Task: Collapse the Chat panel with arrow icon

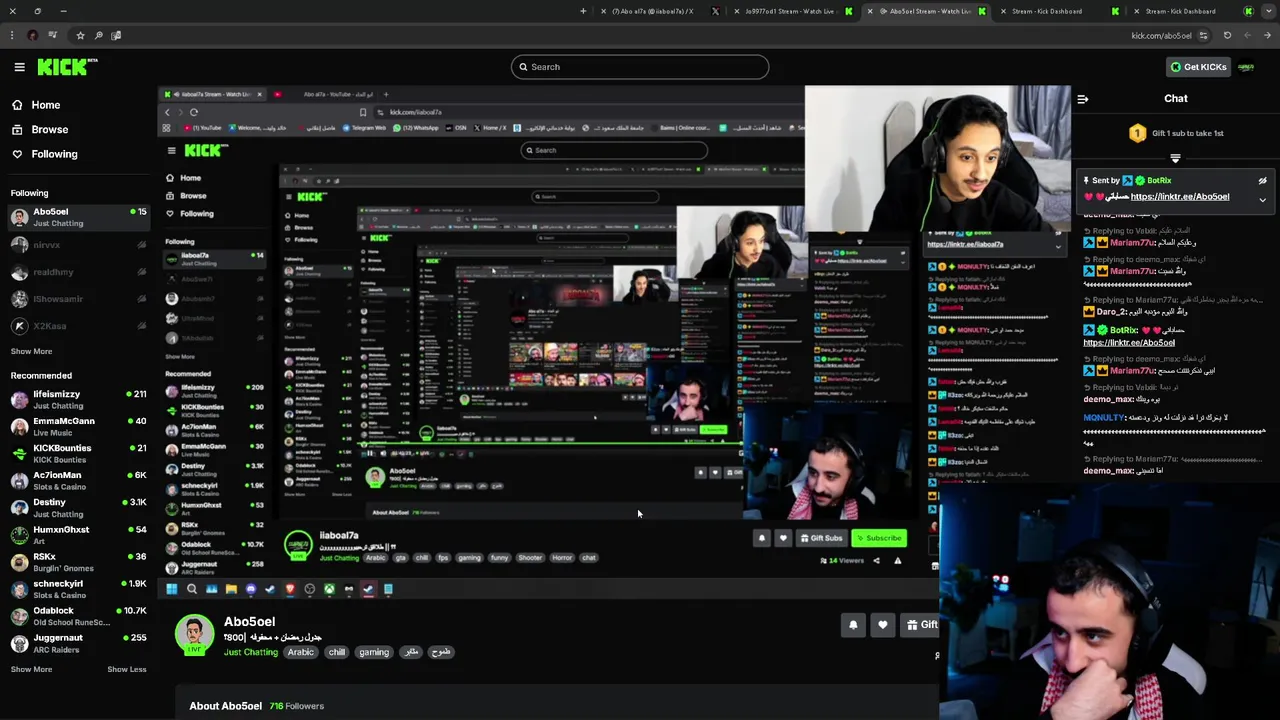Action: [x=1082, y=99]
